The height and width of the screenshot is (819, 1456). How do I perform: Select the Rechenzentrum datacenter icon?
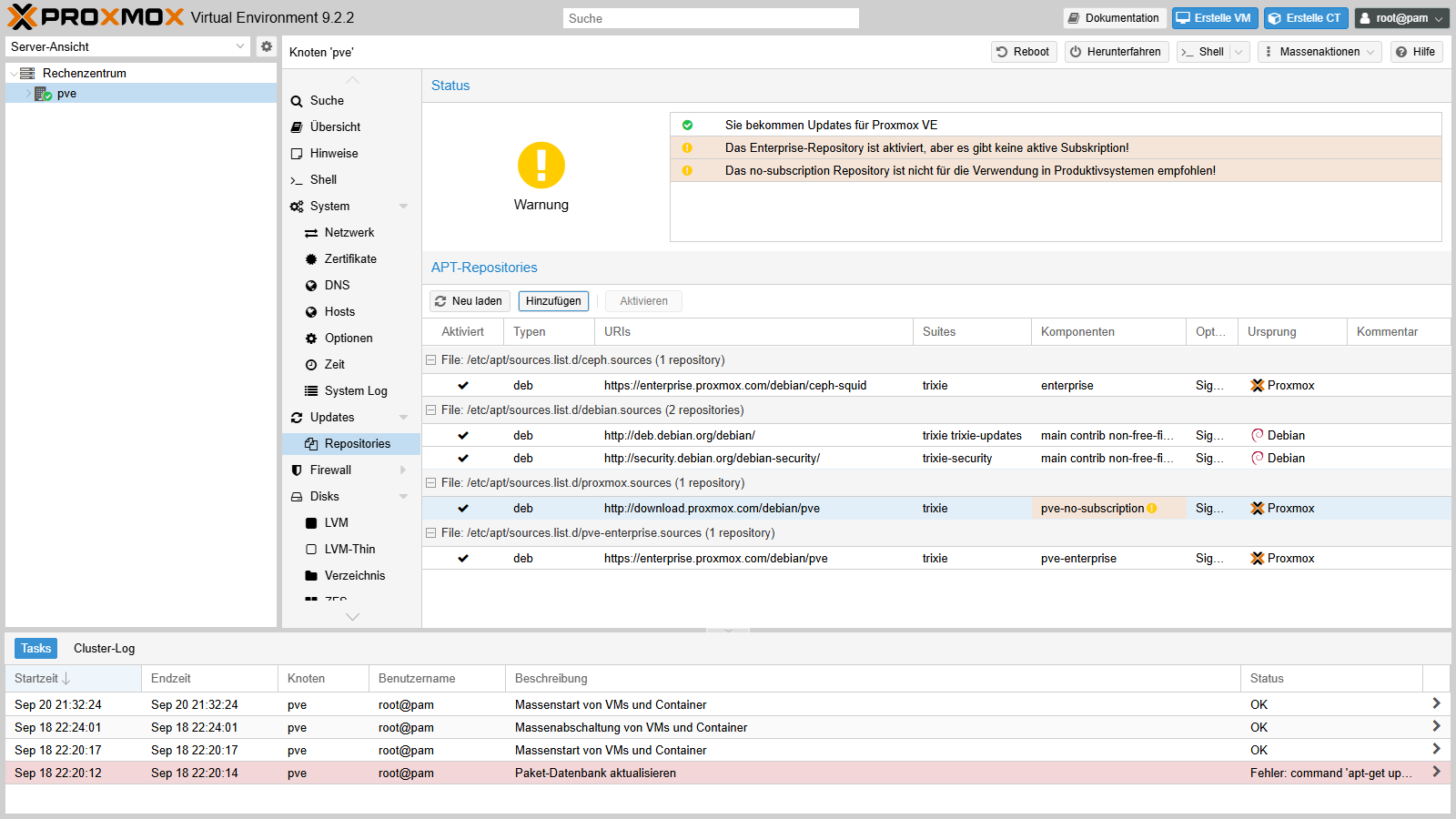tap(27, 73)
